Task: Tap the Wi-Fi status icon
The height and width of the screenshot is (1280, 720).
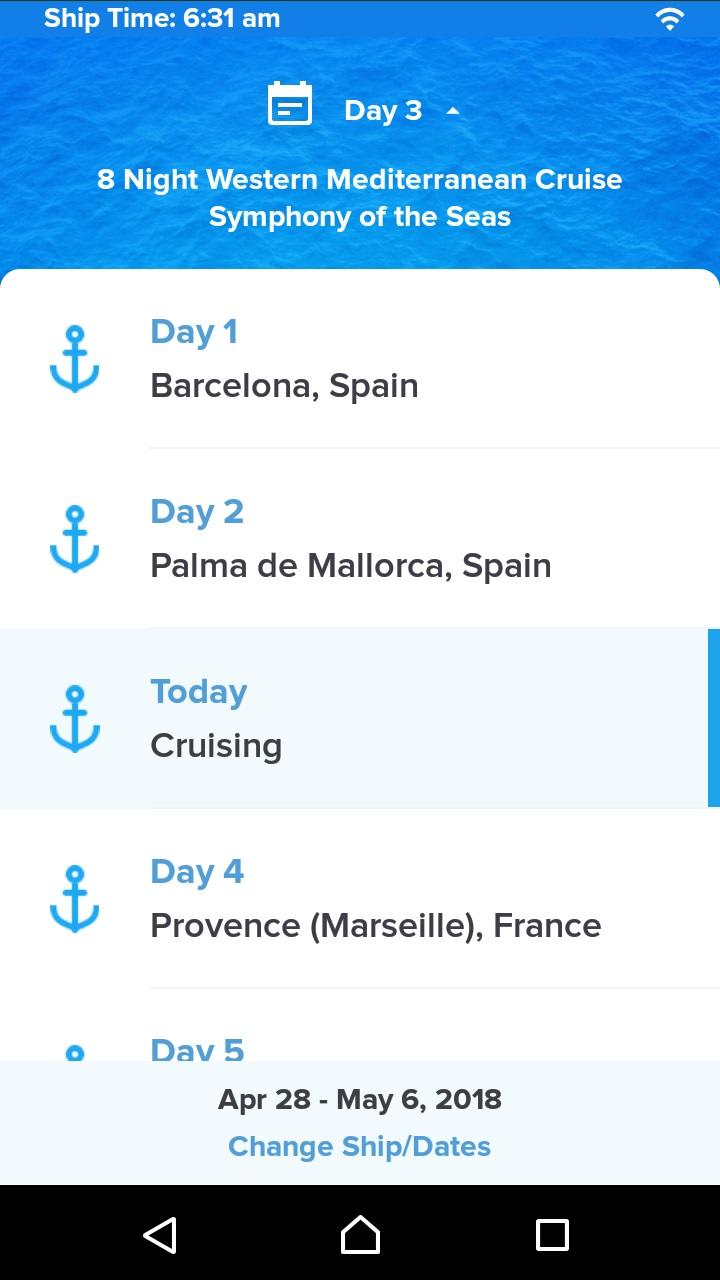Action: (x=668, y=18)
